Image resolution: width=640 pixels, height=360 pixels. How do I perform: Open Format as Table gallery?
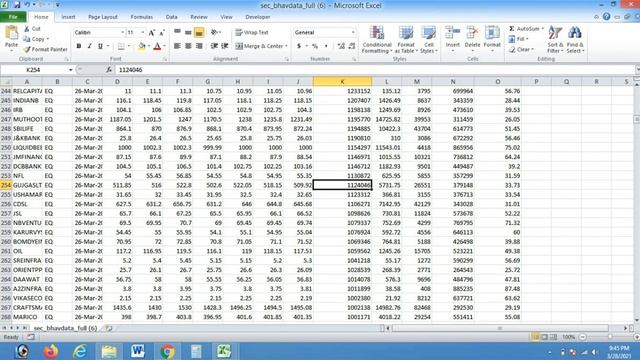(x=406, y=40)
